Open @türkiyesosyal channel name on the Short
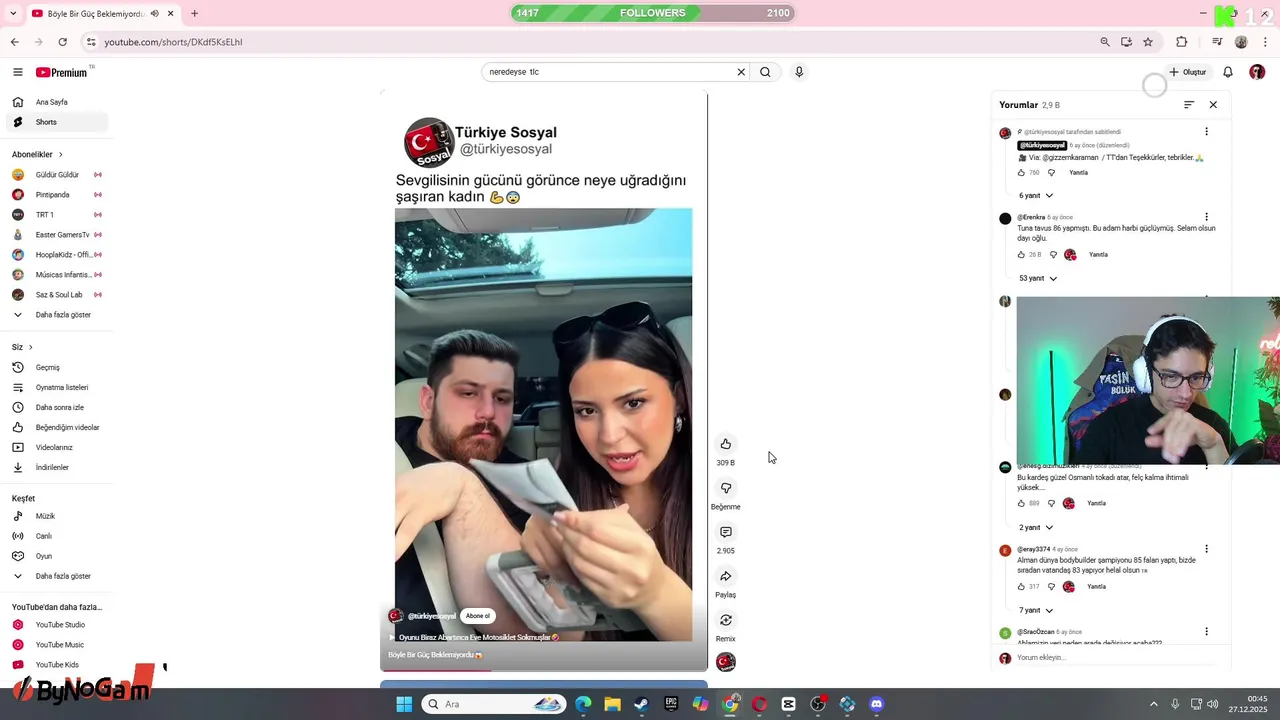The image size is (1280, 720). coord(431,616)
